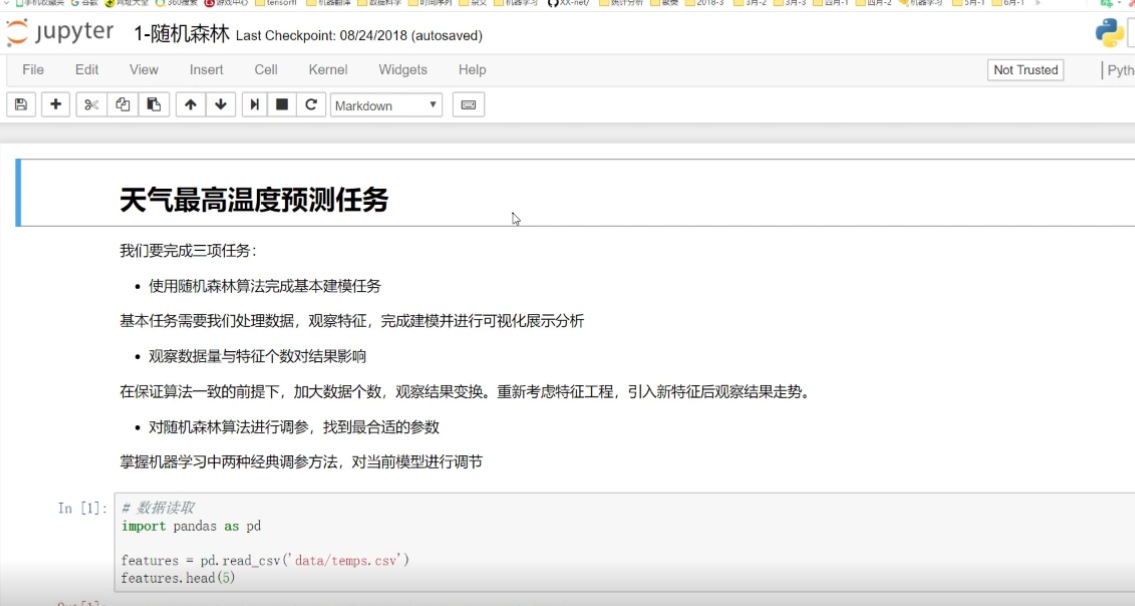Move the selected cell up
1135x606 pixels.
(189, 105)
